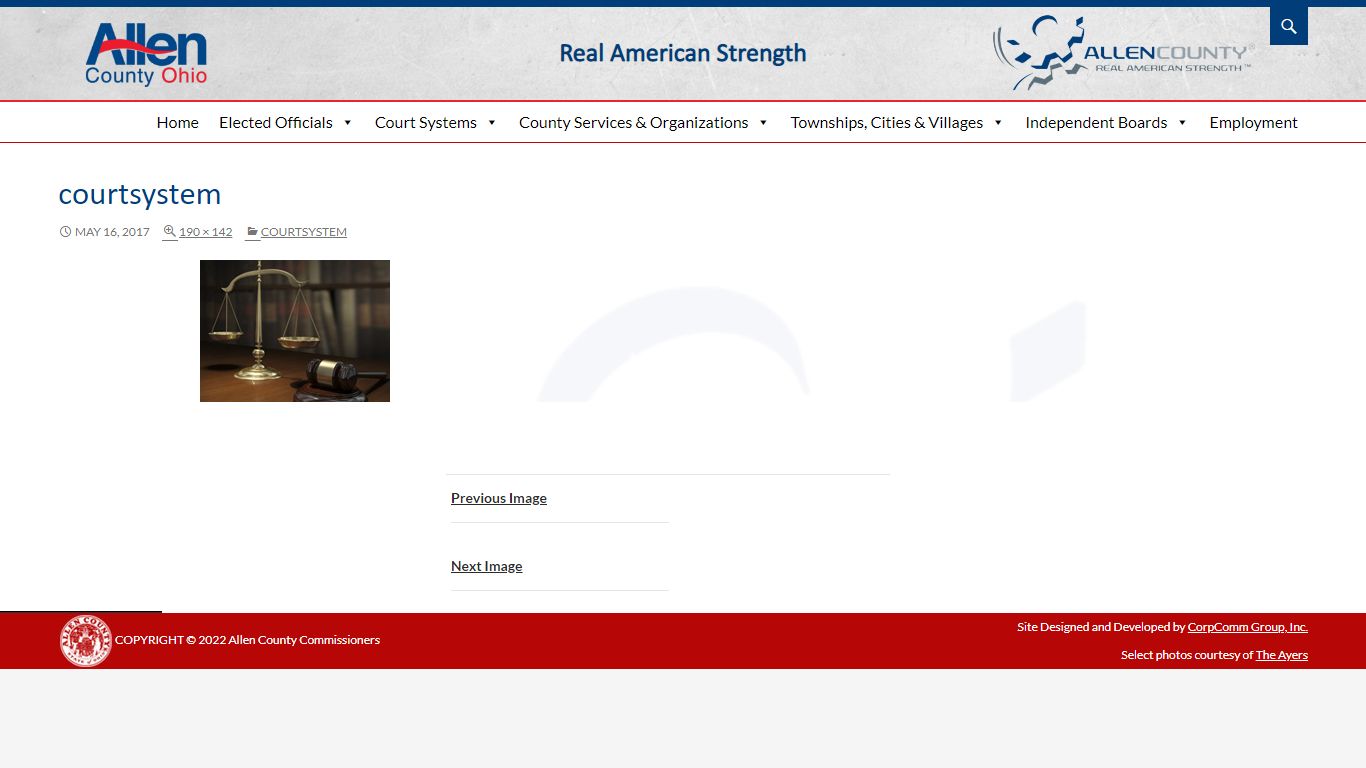
Task: Click the zoom icon beside 190 × 142
Action: pyautogui.click(x=169, y=231)
